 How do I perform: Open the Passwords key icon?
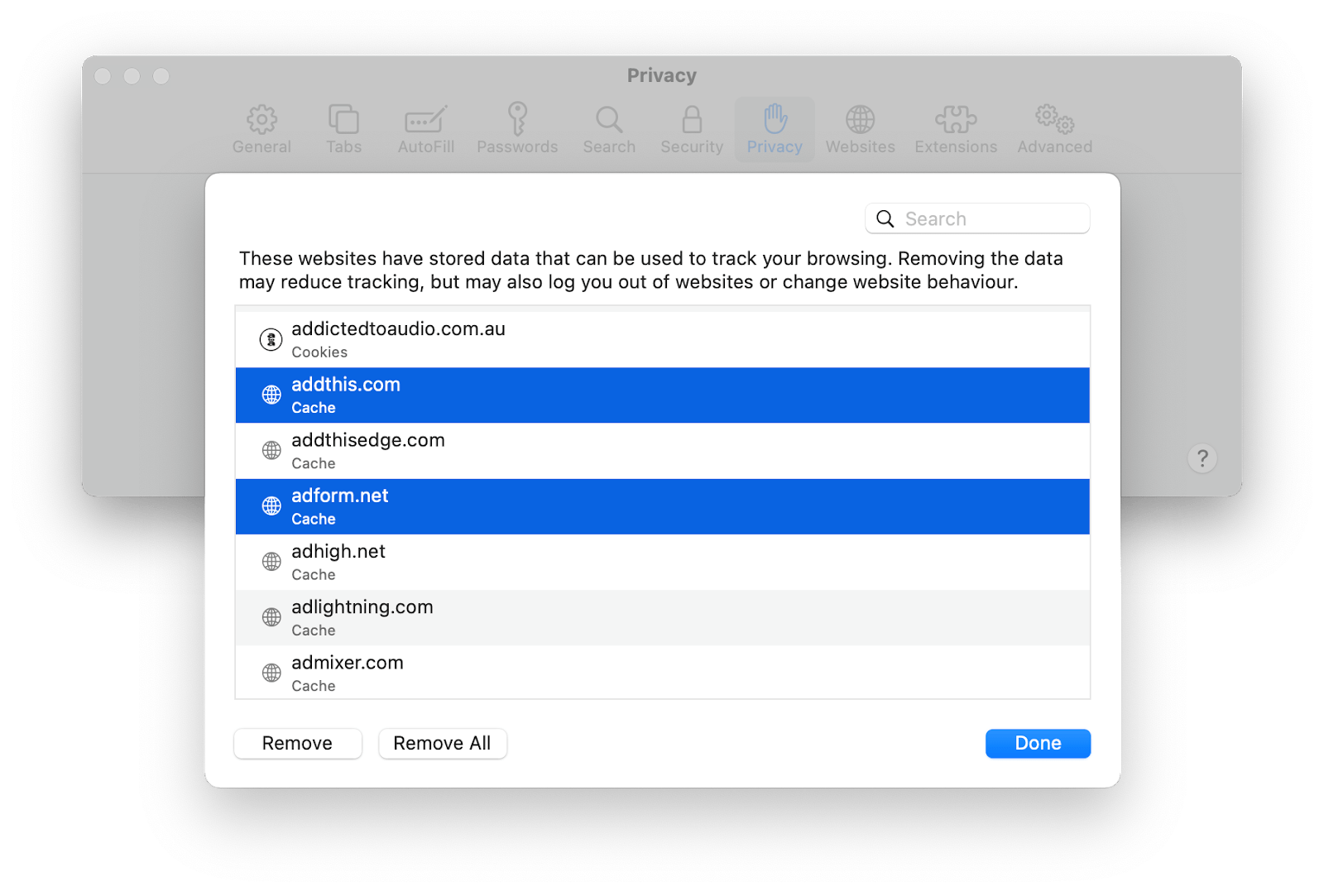[x=517, y=119]
